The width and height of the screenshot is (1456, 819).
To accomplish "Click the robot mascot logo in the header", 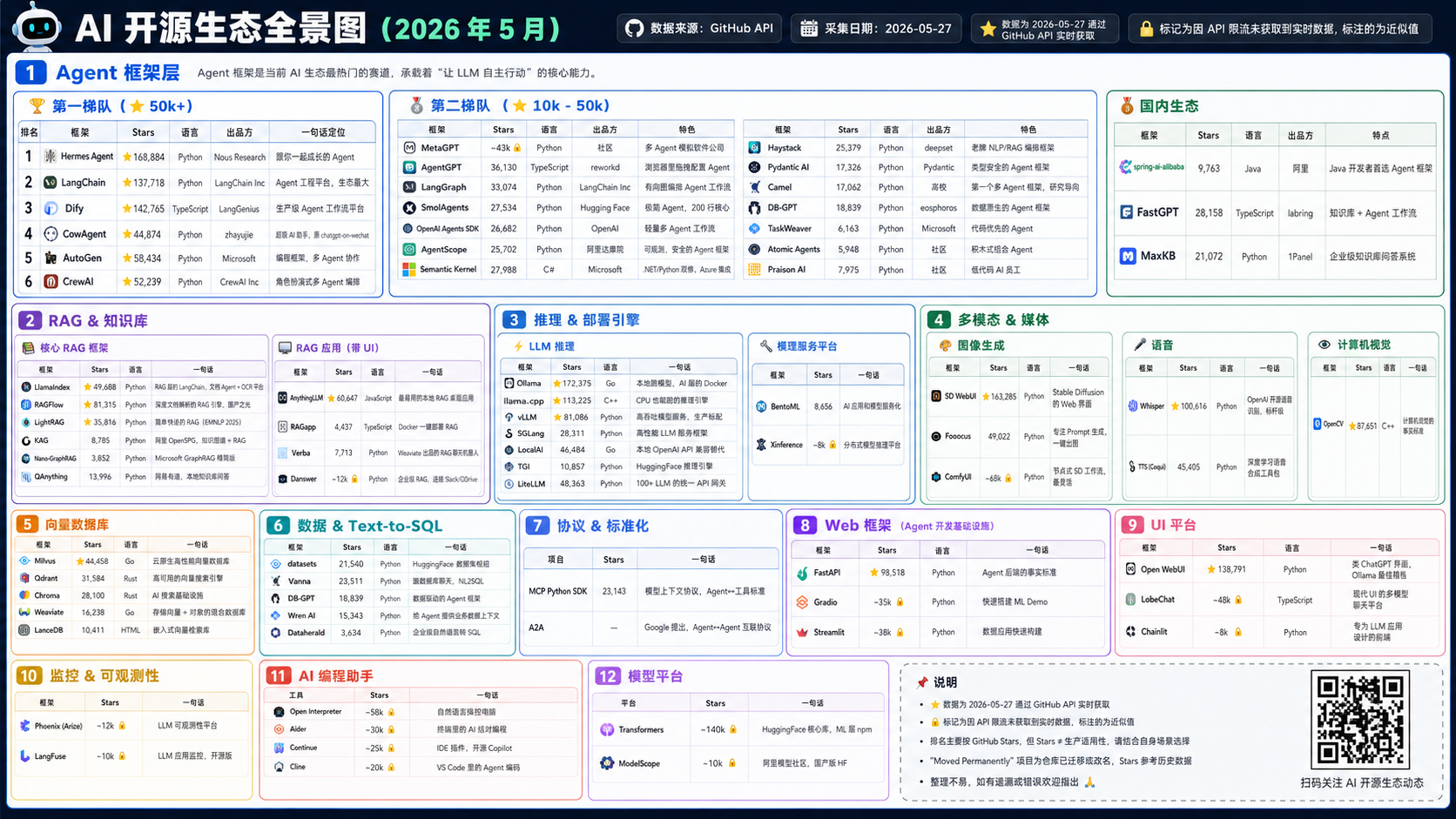I will 36,27.
